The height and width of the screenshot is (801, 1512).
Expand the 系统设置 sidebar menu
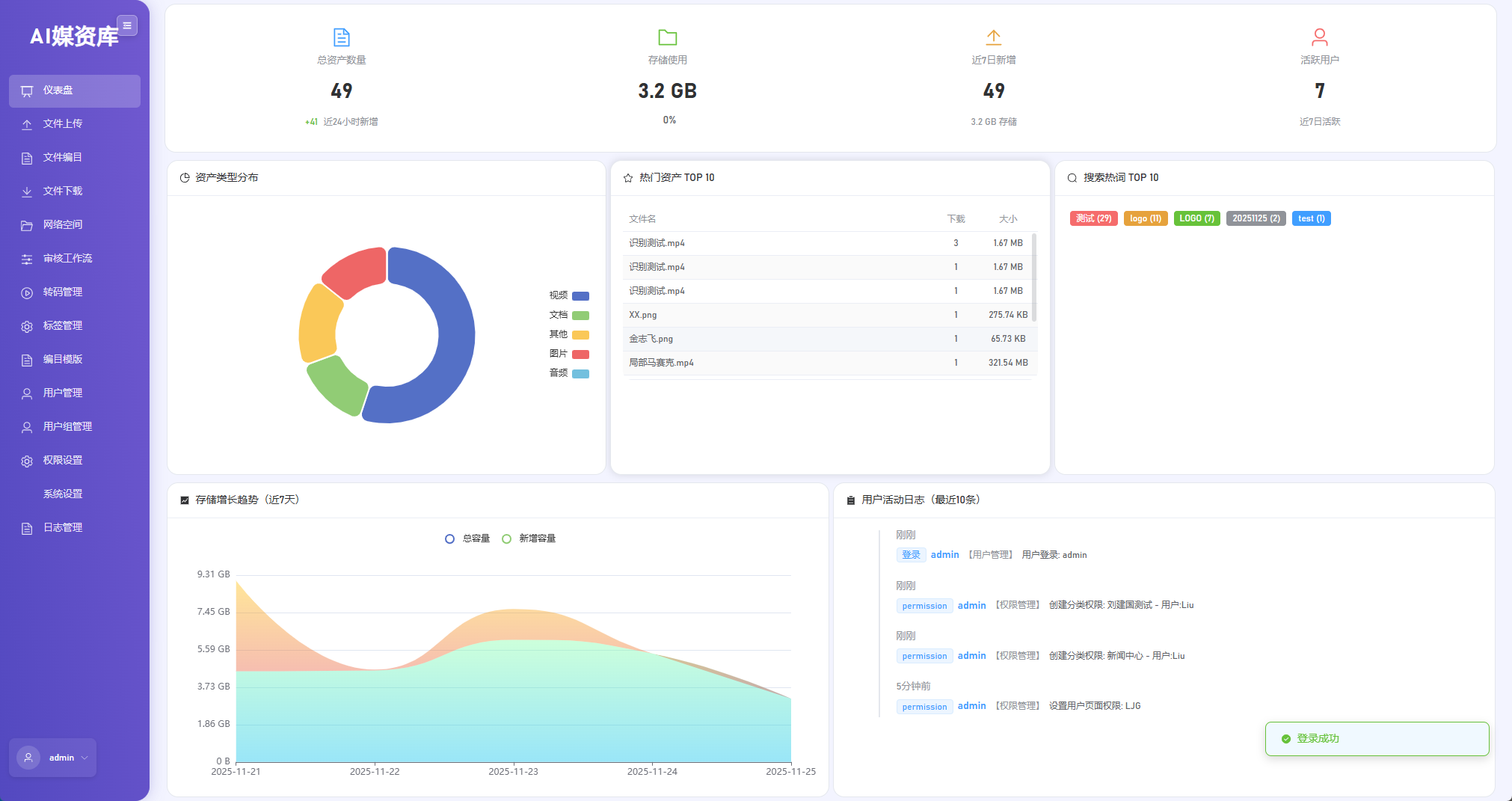pos(63,494)
